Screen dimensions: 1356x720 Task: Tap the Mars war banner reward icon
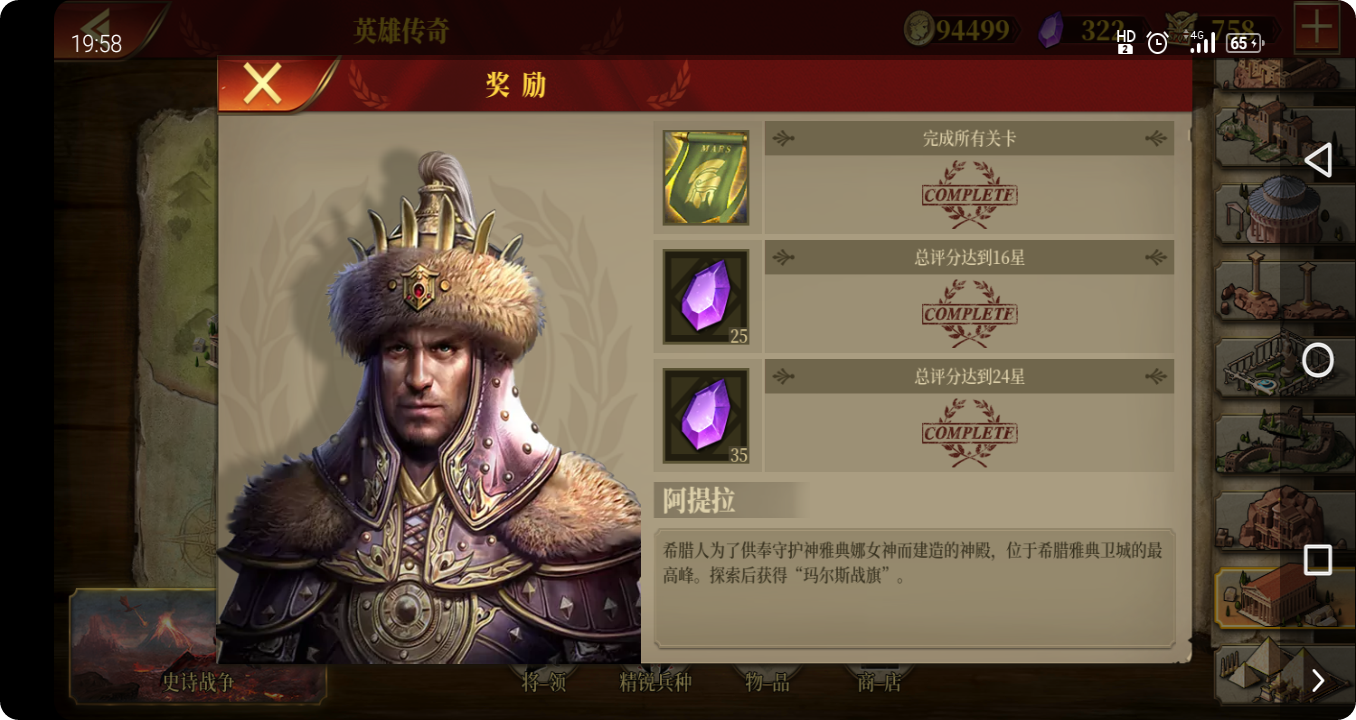click(706, 177)
